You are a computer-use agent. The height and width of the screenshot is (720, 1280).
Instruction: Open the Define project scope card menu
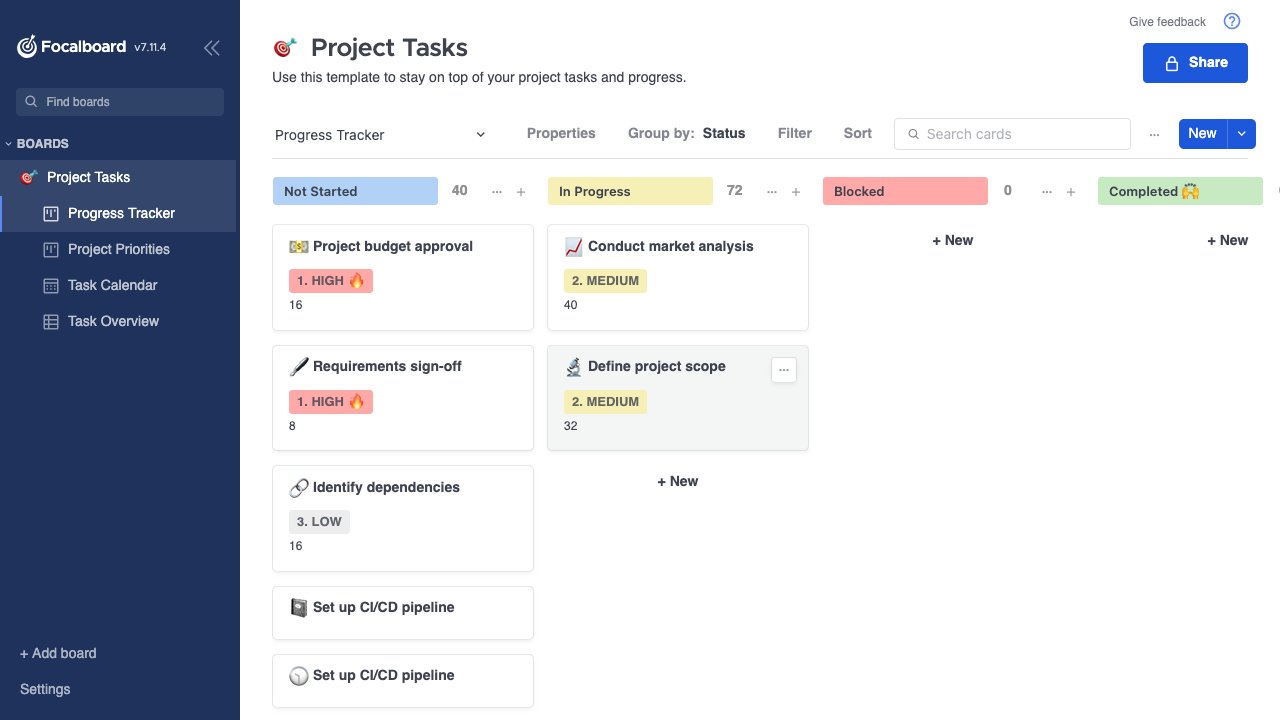(784, 370)
